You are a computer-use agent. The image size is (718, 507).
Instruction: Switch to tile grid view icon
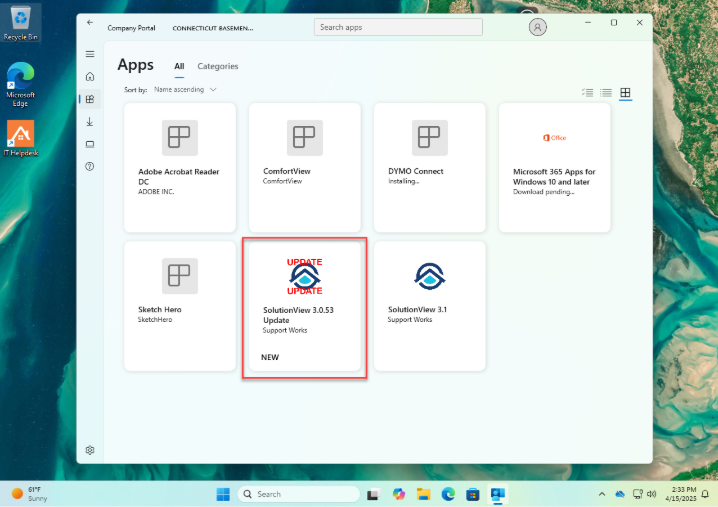[625, 93]
